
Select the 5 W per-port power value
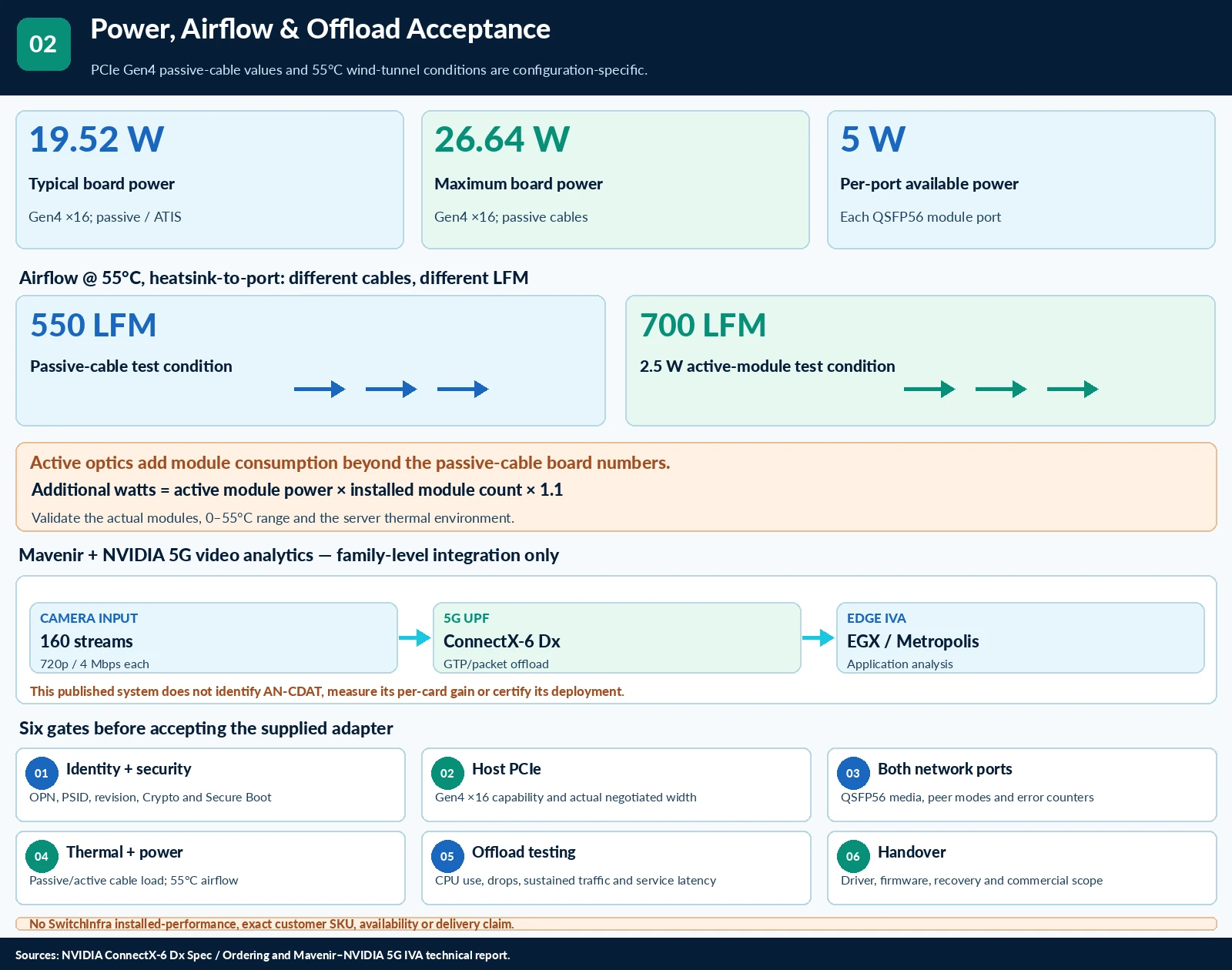[x=873, y=139]
